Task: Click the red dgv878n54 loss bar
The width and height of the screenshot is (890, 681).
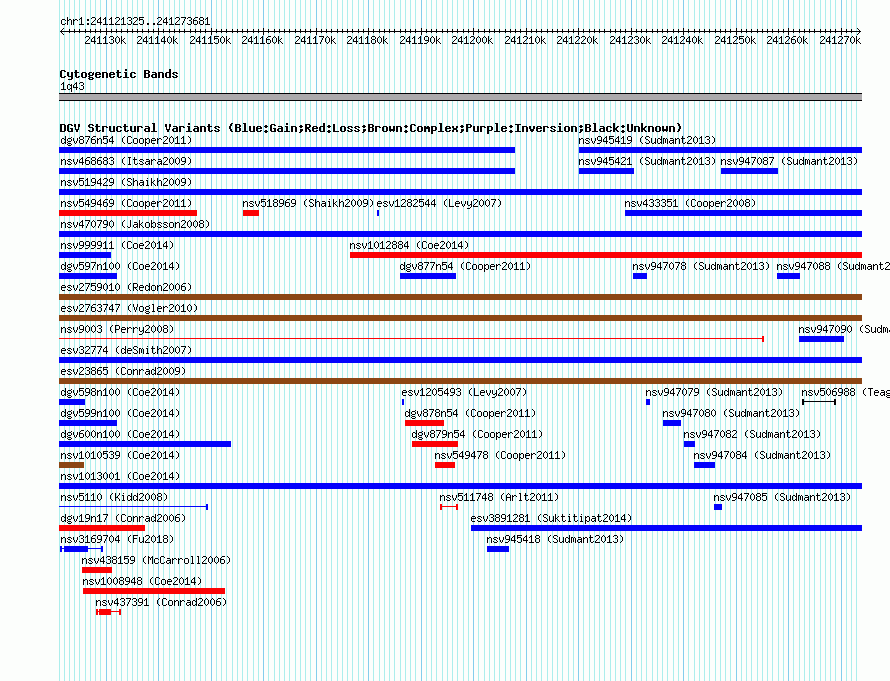Action: point(425,423)
